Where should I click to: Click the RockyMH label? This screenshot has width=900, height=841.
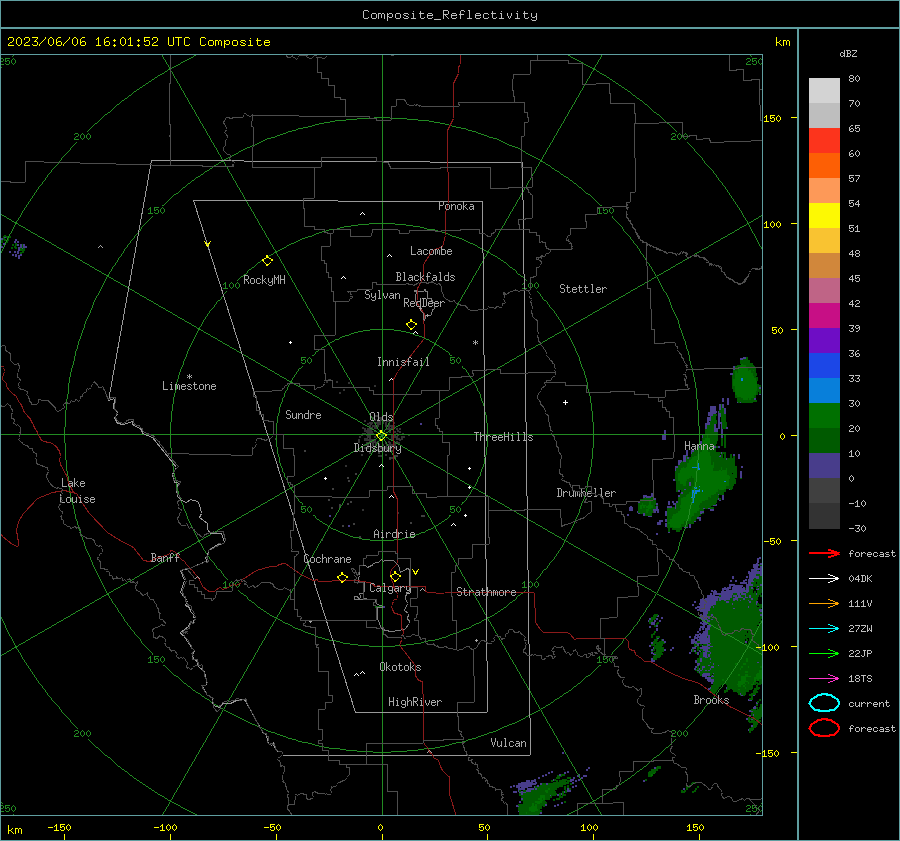(x=264, y=280)
